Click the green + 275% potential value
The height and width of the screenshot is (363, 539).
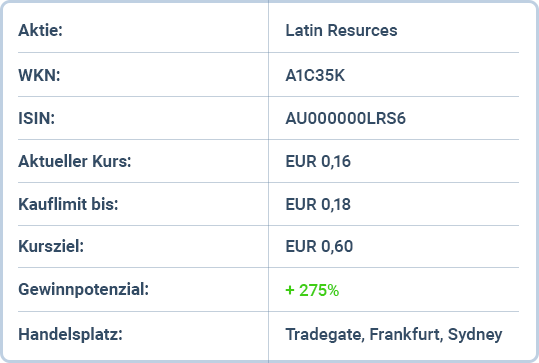[x=312, y=290]
